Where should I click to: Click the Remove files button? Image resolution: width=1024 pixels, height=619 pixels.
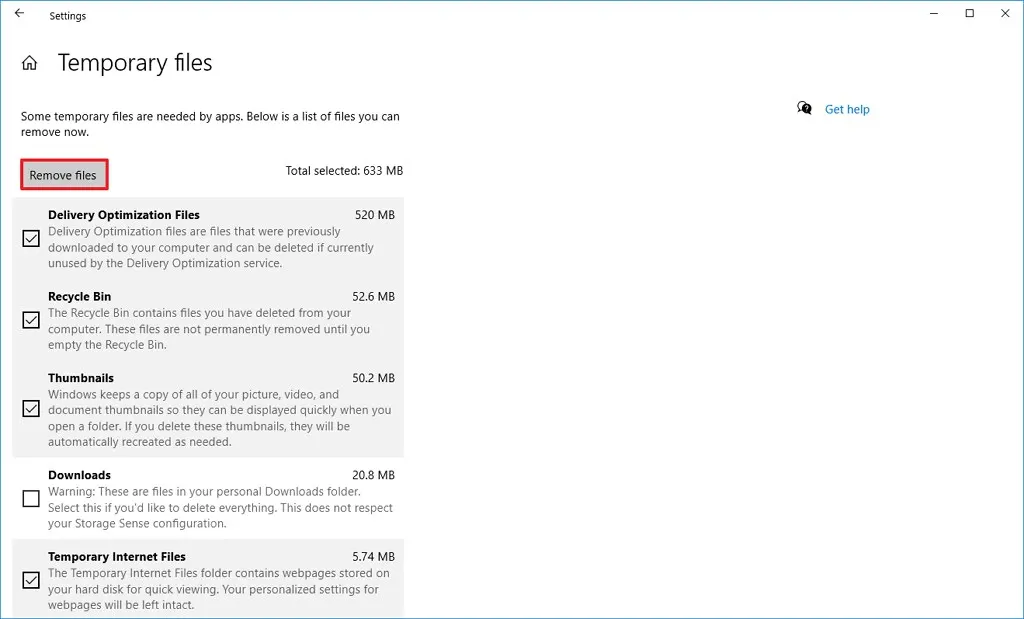[64, 174]
